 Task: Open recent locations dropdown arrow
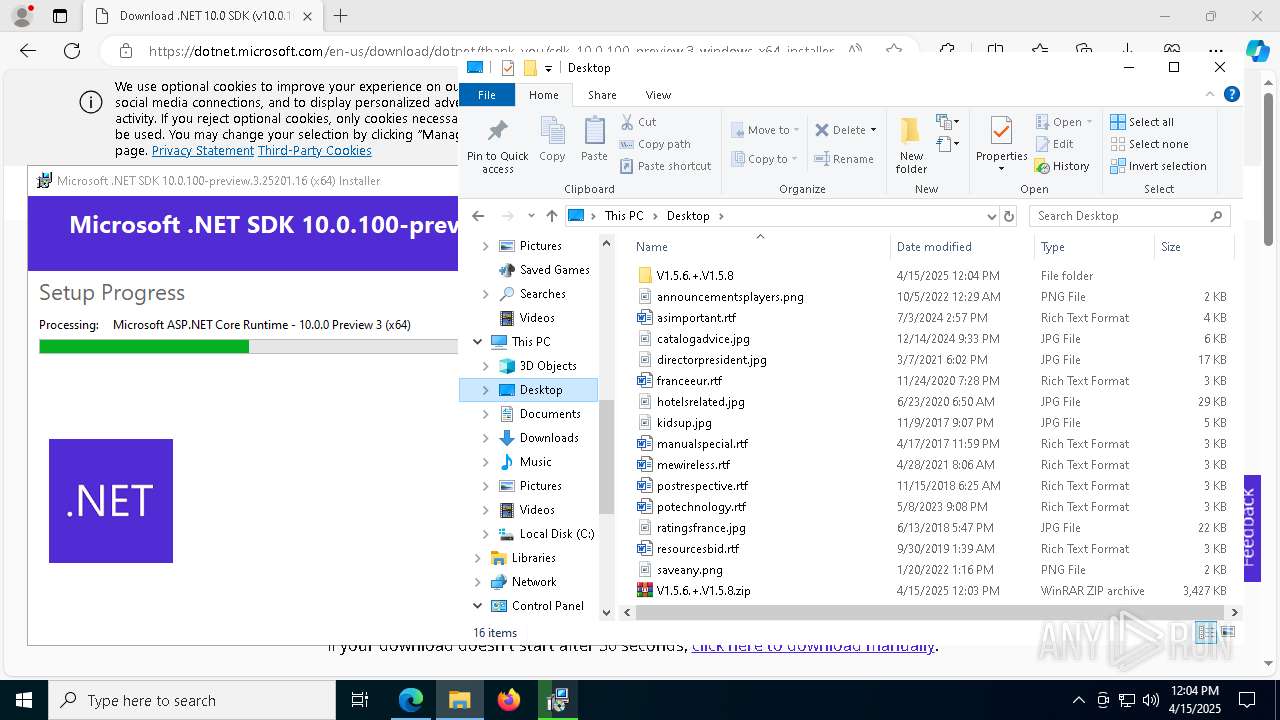click(530, 216)
